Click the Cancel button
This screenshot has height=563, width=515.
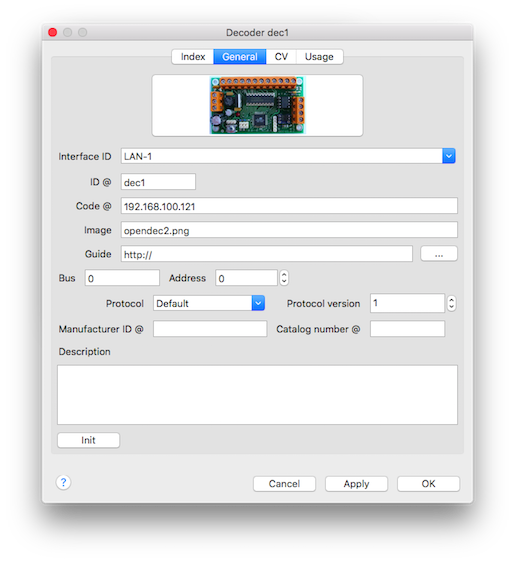coord(284,484)
